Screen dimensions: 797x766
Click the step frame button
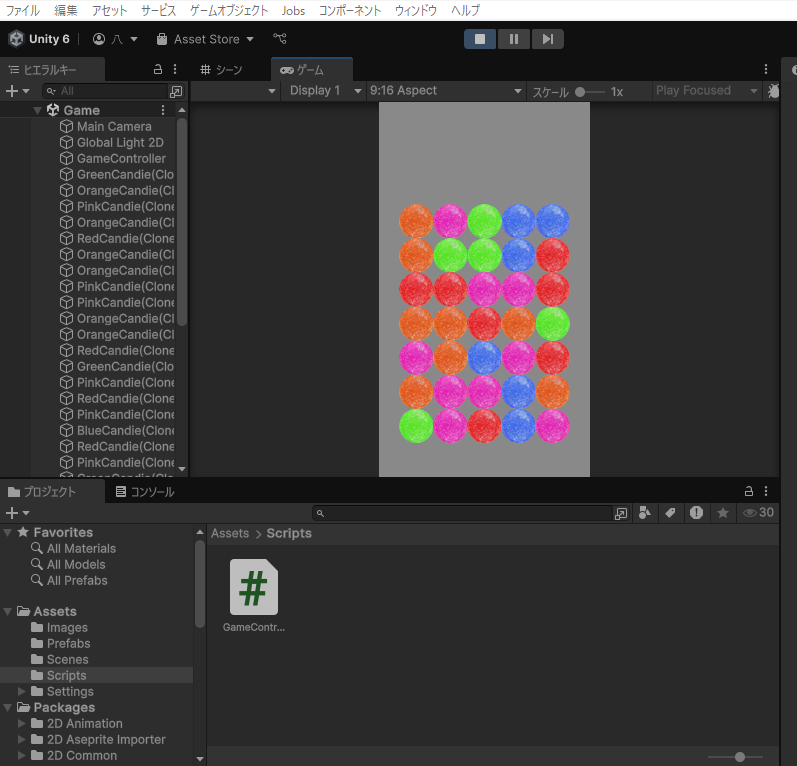(547, 39)
